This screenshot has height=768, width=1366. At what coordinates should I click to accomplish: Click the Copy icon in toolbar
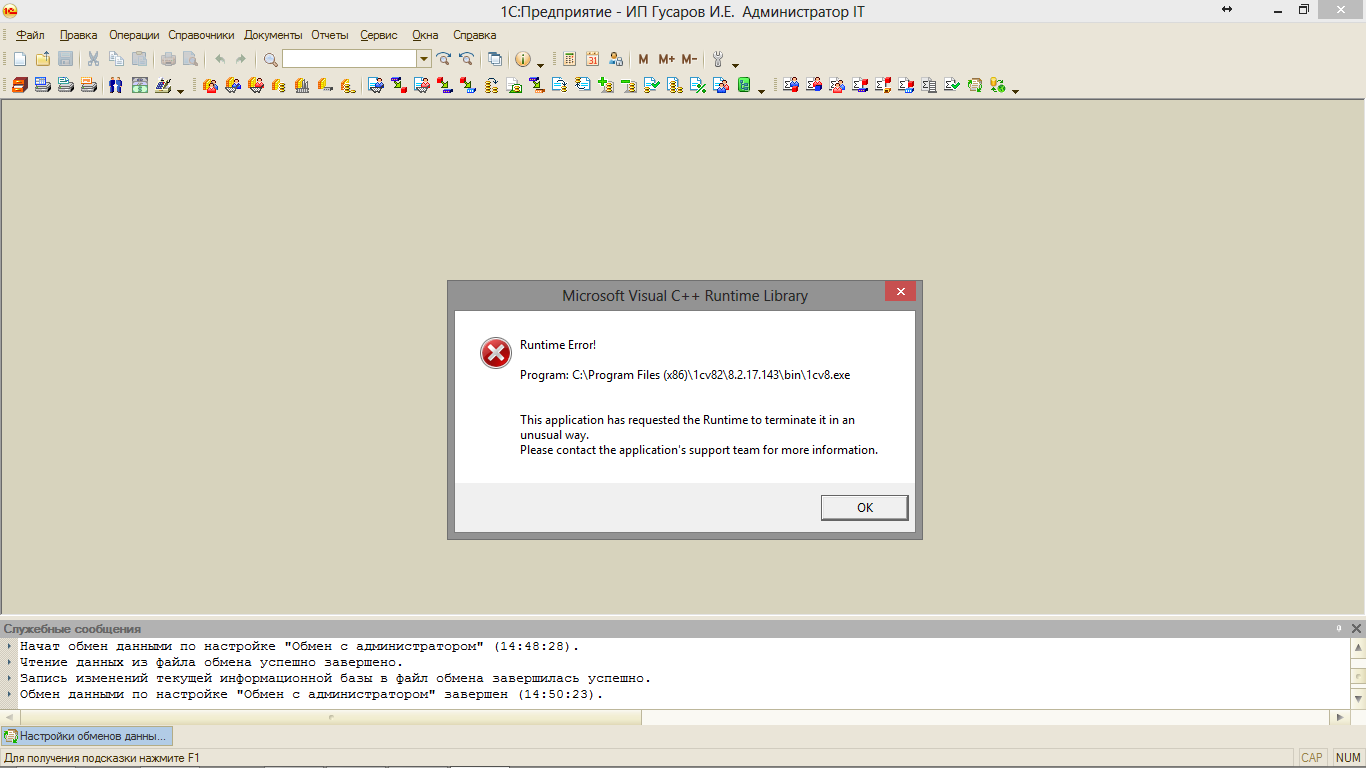click(116, 59)
